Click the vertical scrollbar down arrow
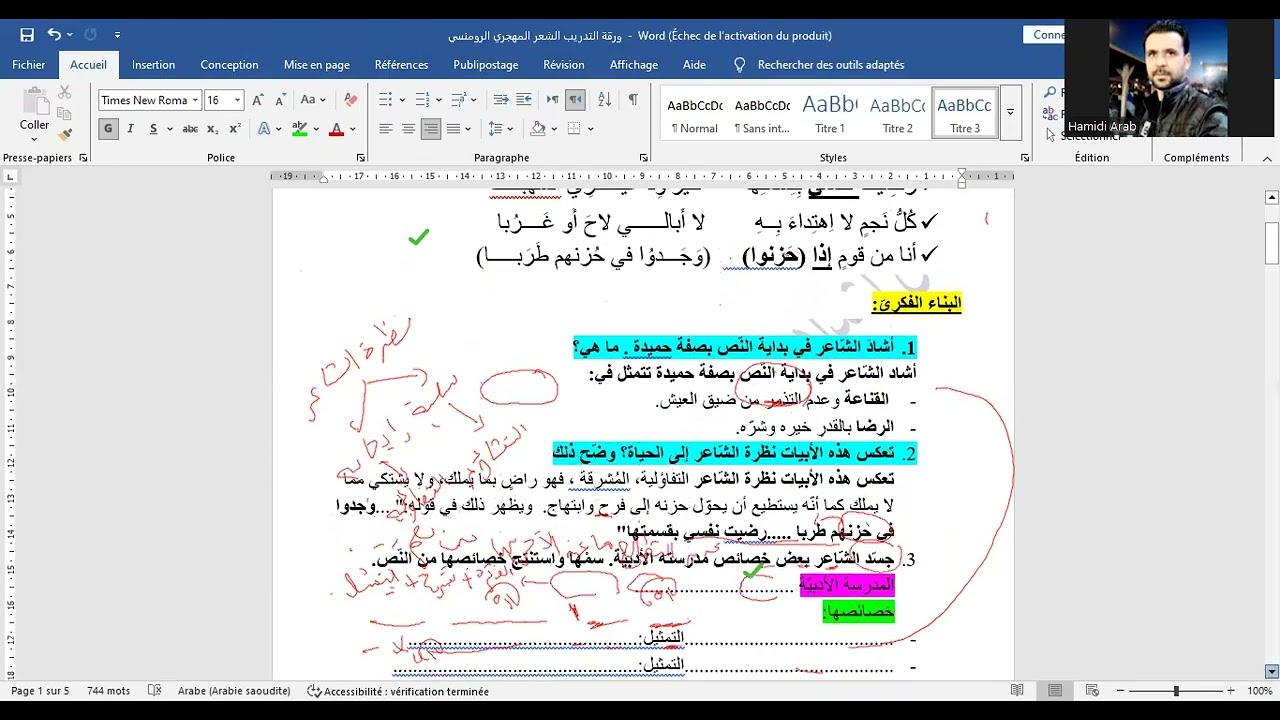The image size is (1280, 720). coord(1272,671)
